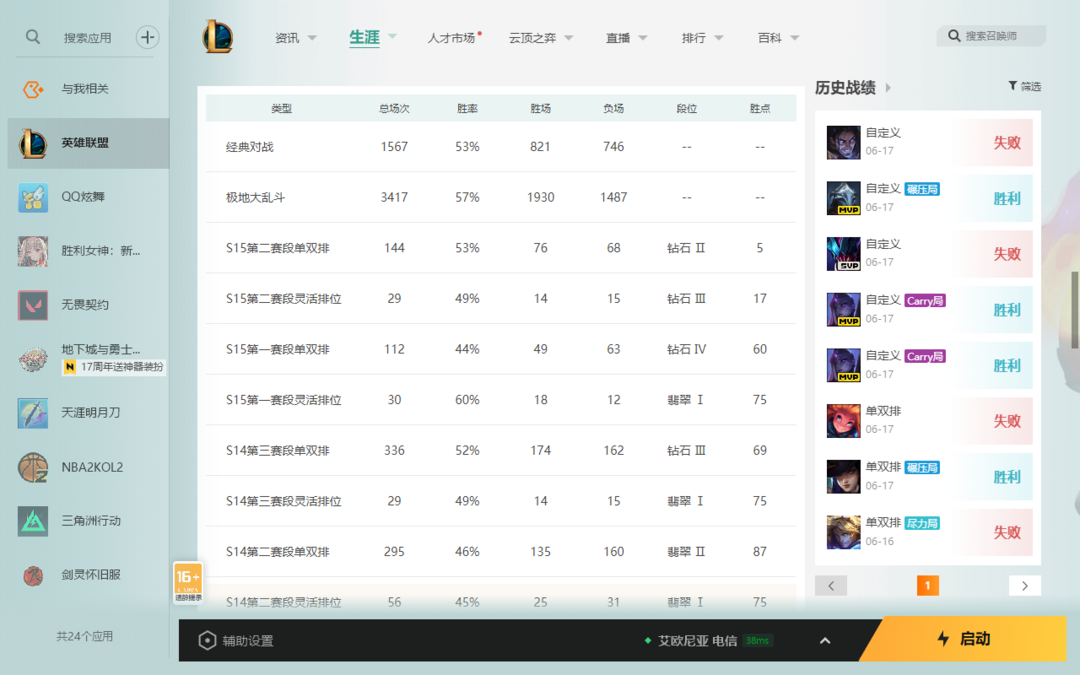Open the 与我相关 sidebar entry icon
The width and height of the screenshot is (1080, 675).
[32, 89]
